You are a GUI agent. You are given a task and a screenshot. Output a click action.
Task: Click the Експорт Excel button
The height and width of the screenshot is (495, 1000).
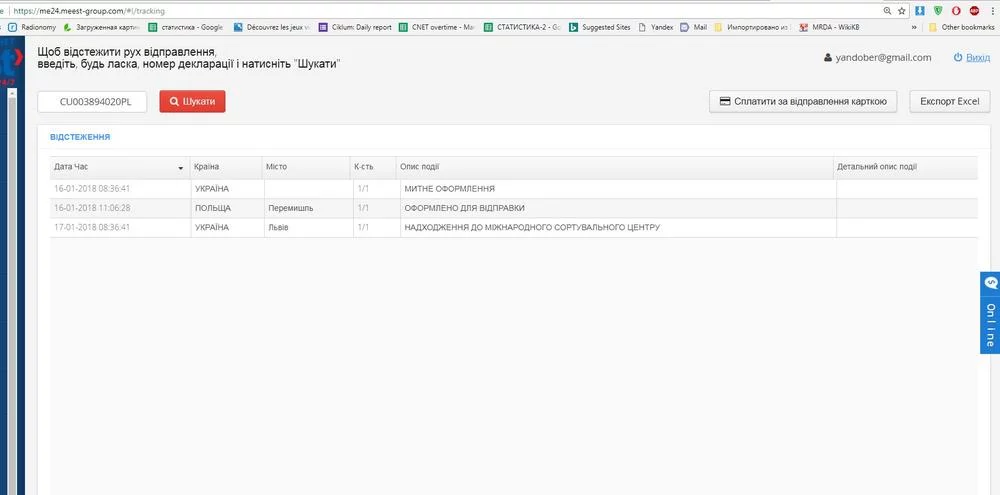[x=950, y=101]
